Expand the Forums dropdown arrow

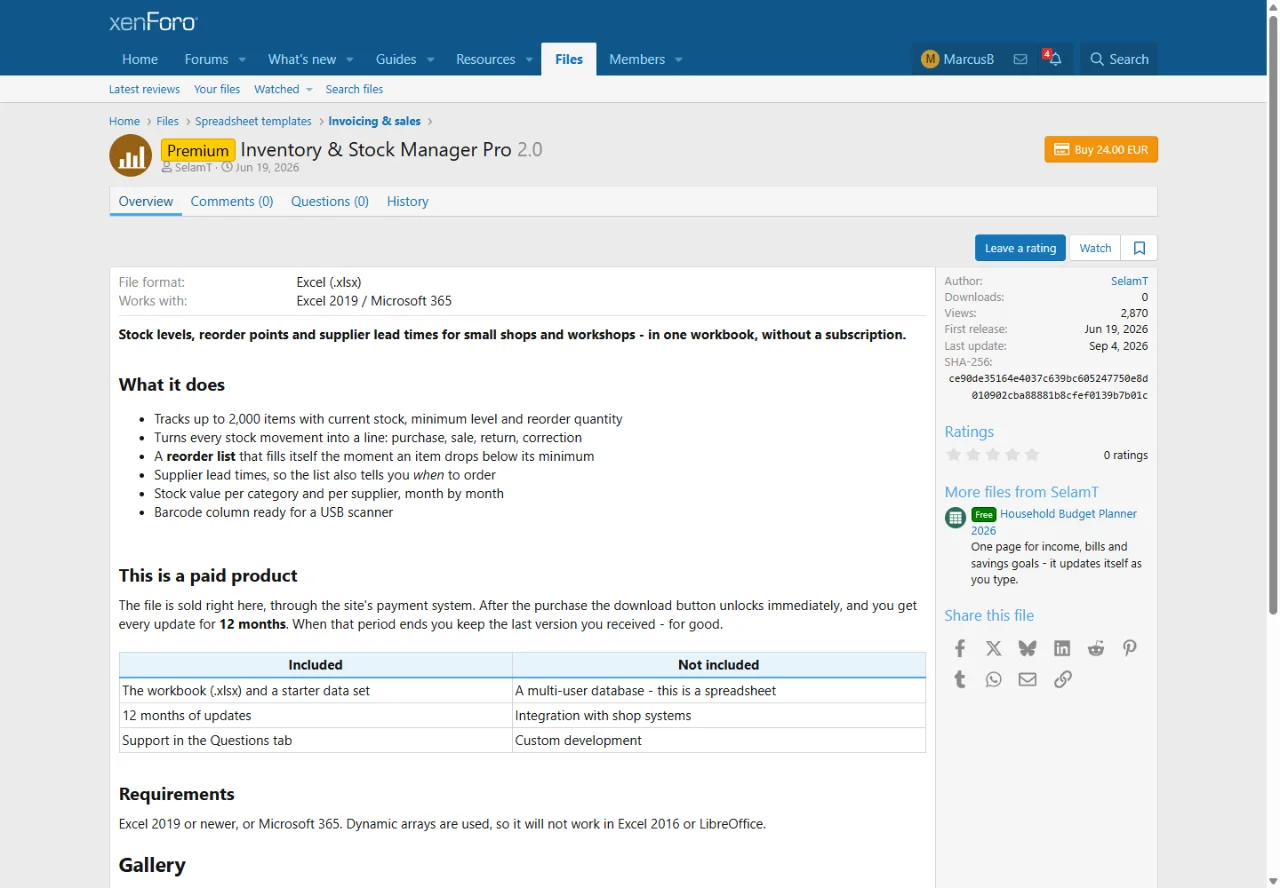[x=242, y=60]
